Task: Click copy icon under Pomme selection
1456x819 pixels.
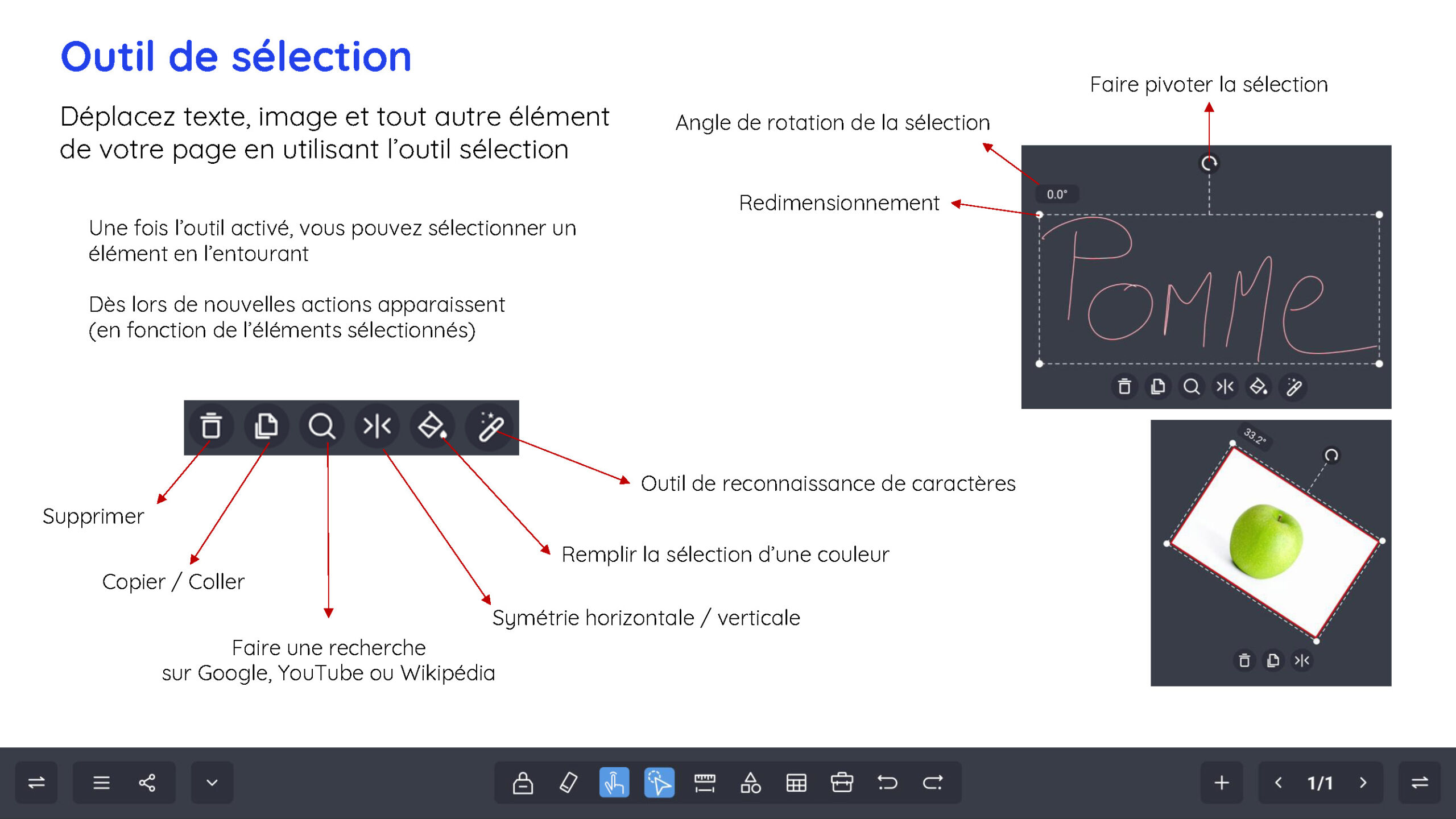Action: (x=1158, y=387)
